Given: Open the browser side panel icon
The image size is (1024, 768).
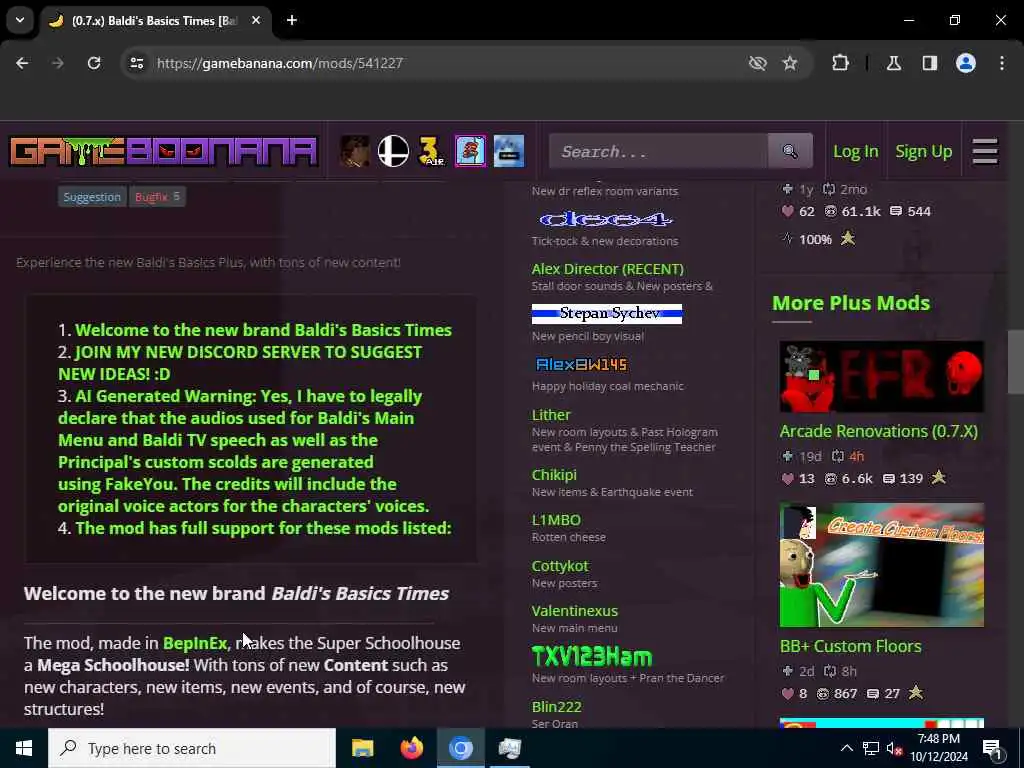Looking at the screenshot, I should tap(930, 63).
